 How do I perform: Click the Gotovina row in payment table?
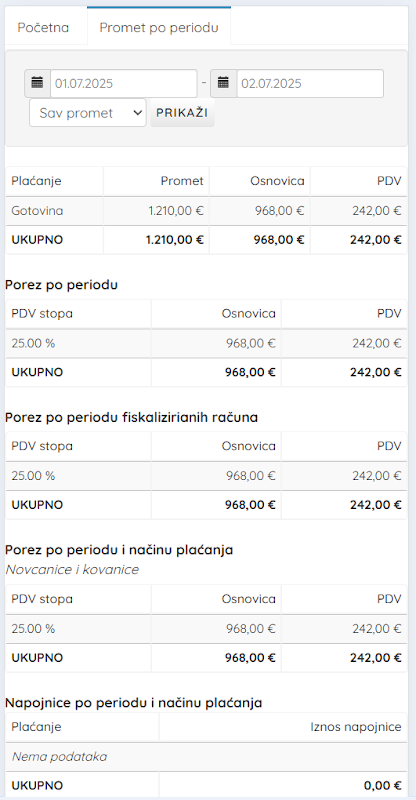tap(206, 211)
